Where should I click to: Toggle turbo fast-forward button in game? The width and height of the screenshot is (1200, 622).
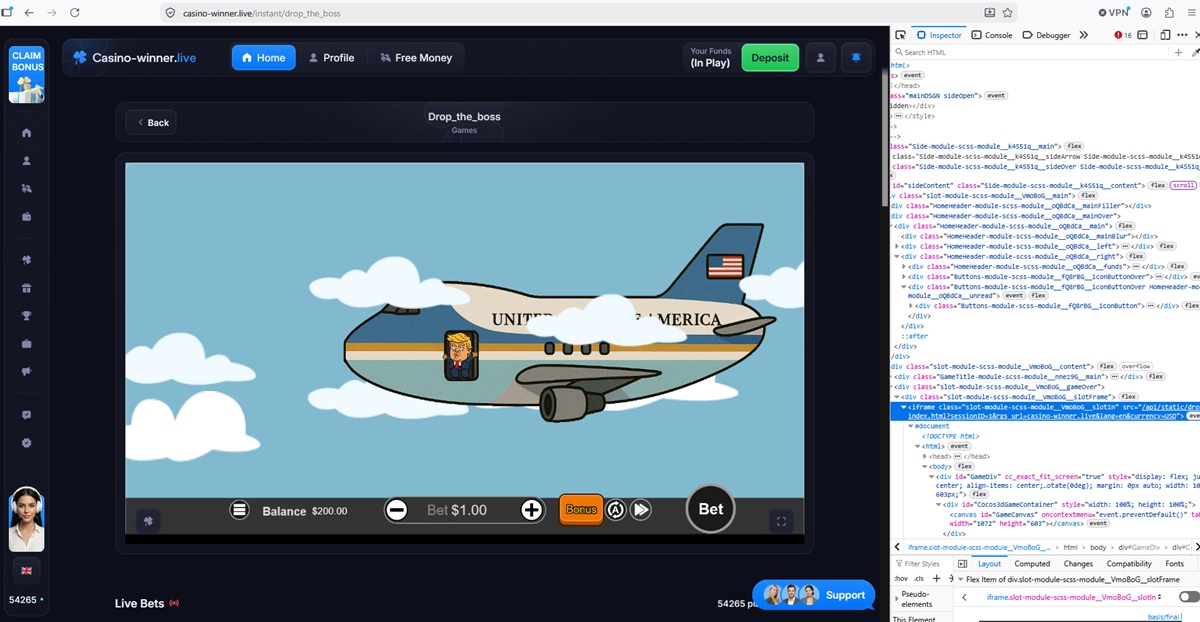(641, 510)
